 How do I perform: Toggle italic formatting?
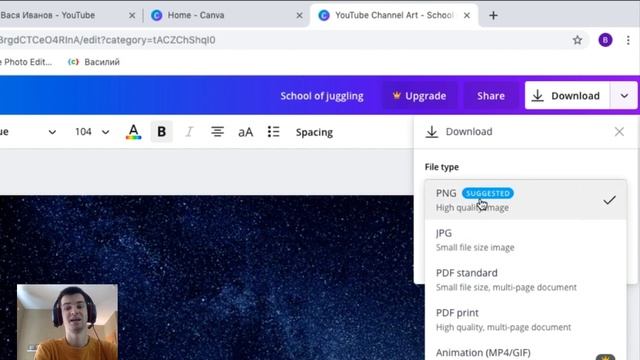tap(189, 132)
